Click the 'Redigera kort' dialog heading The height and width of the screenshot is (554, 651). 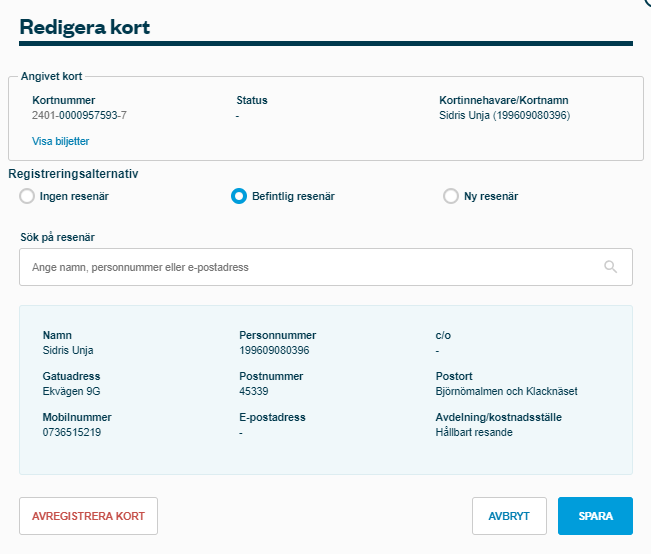(84, 27)
